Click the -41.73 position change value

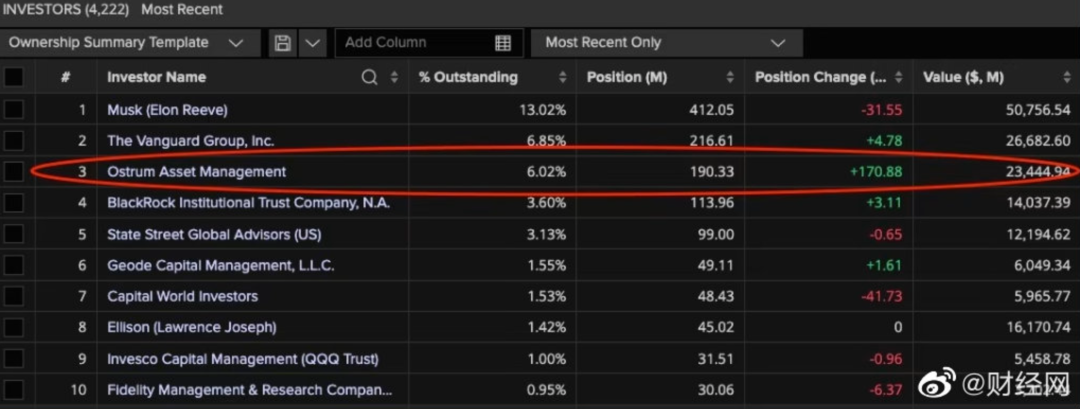coord(881,296)
